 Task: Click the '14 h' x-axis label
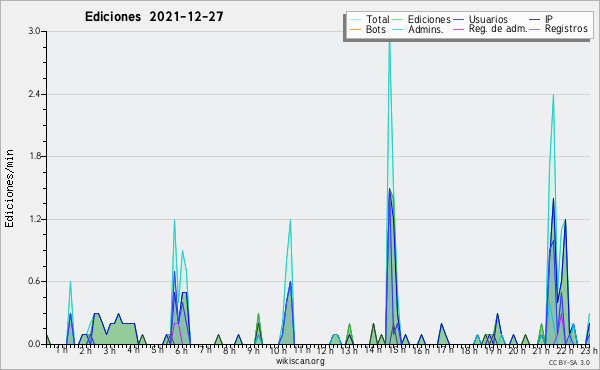[x=373, y=350]
